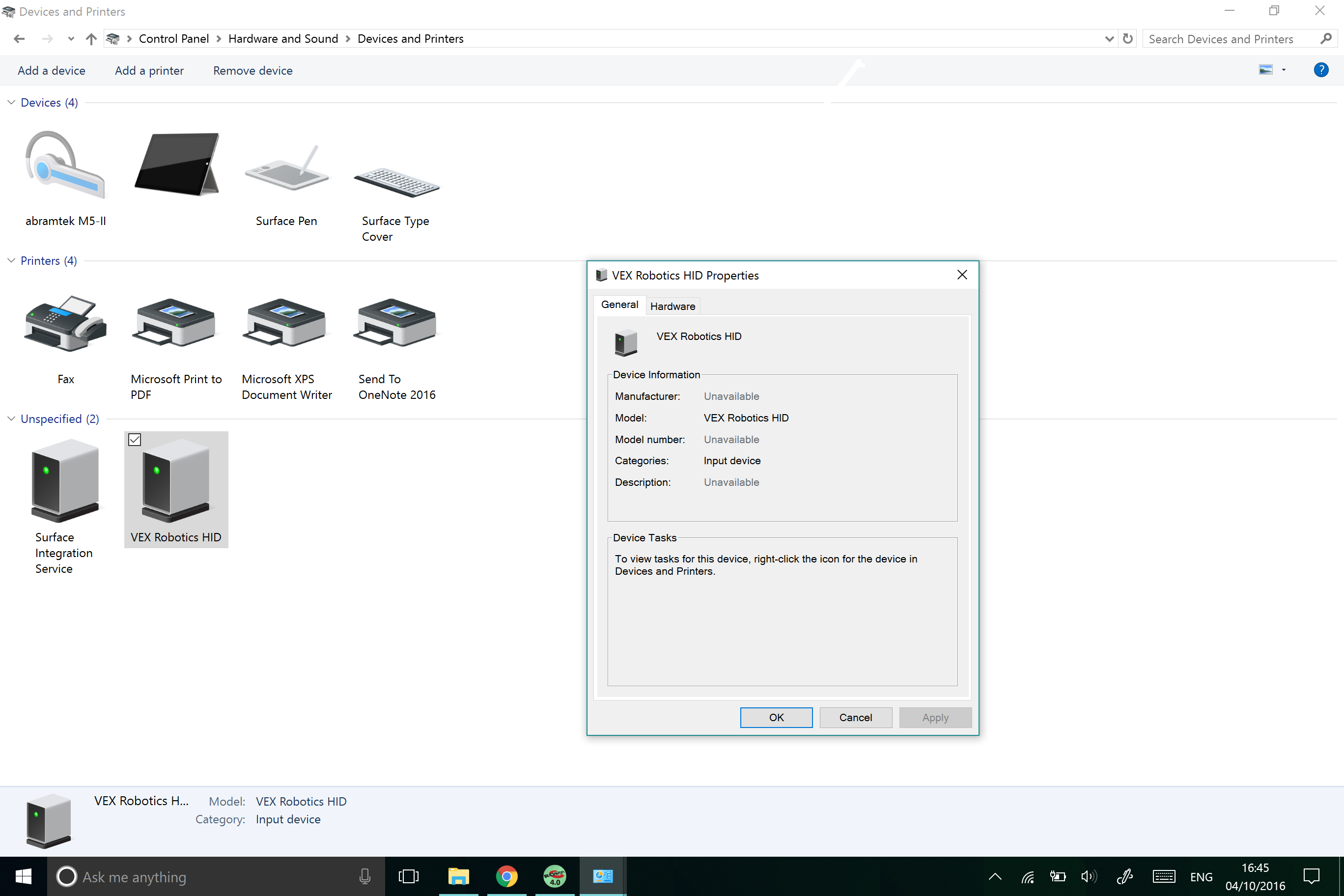The width and height of the screenshot is (1344, 896).
Task: Click the search magnifier icon
Action: tap(1326, 38)
